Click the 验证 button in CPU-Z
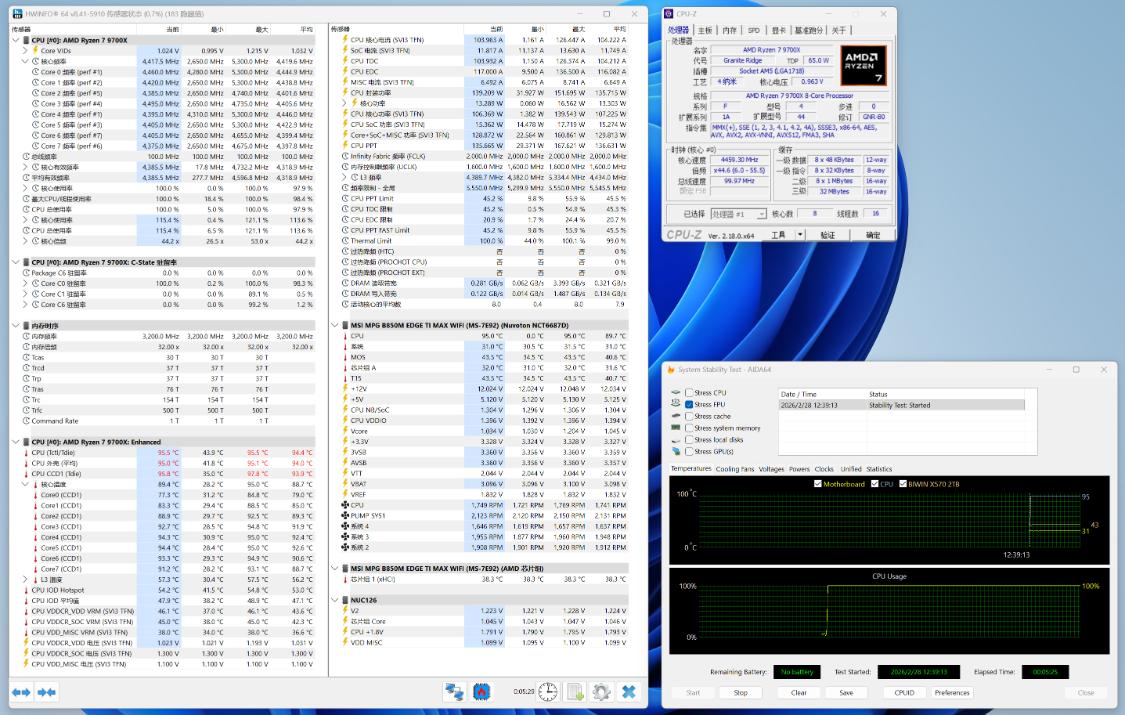Viewport: 1125px width, 715px height. pos(827,235)
